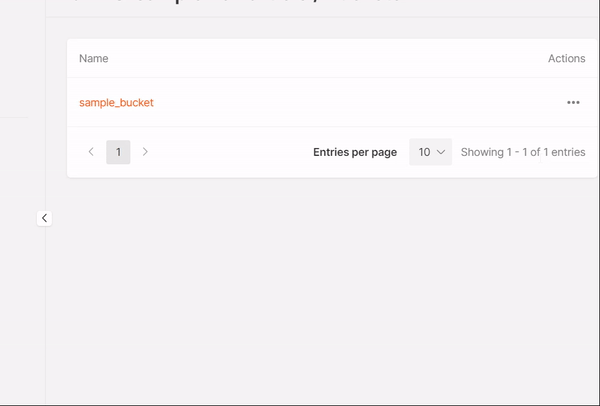Click the Showing 1 - 1 of 1 entries text
600x406 pixels.
point(523,152)
